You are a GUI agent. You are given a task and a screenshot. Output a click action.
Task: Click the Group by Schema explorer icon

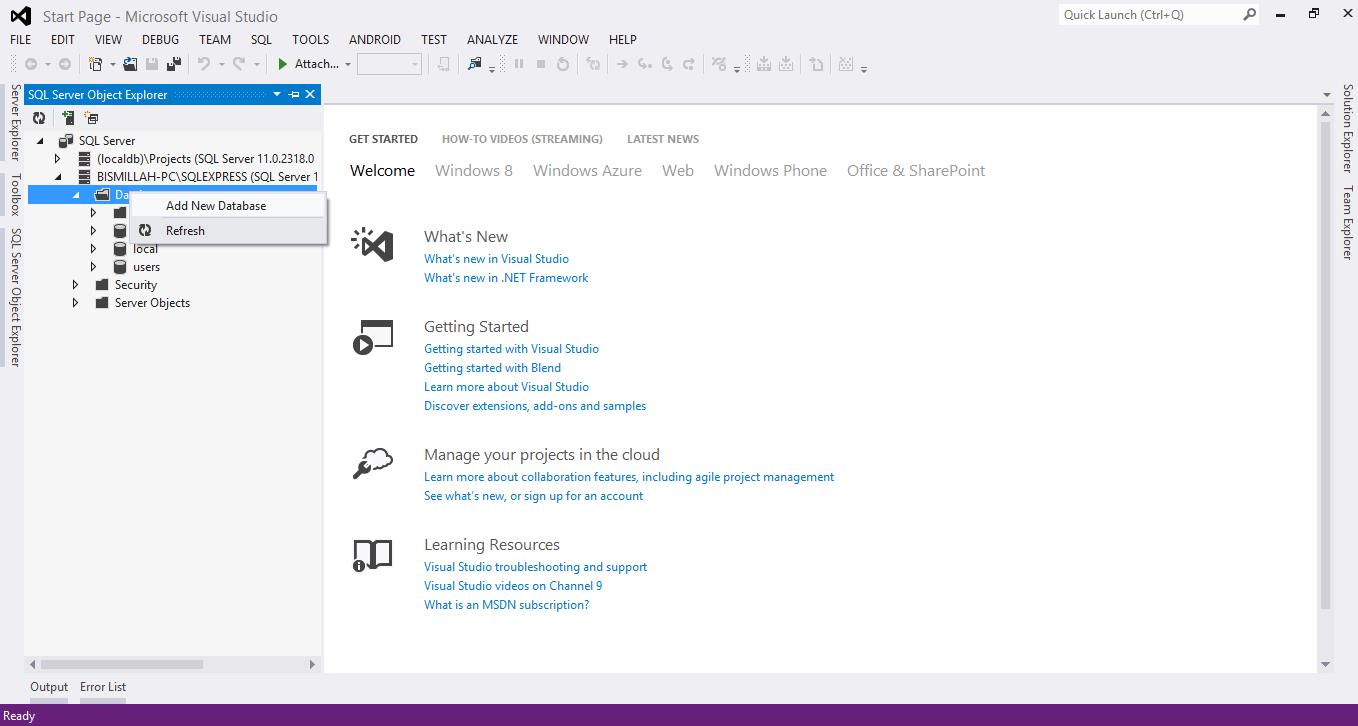click(x=91, y=118)
